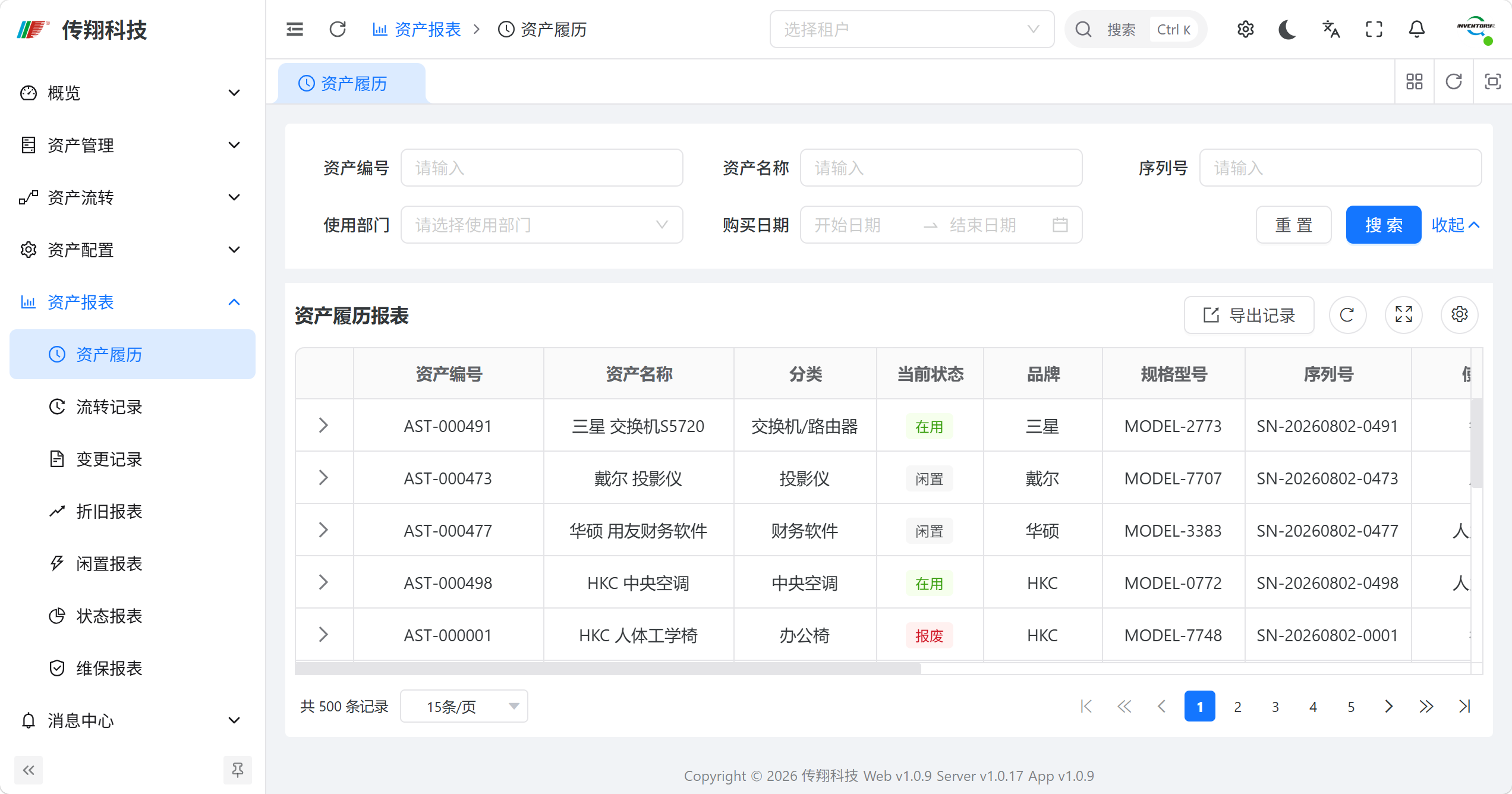Expand row AST-000498 details
This screenshot has height=794, width=1512.
point(323,582)
